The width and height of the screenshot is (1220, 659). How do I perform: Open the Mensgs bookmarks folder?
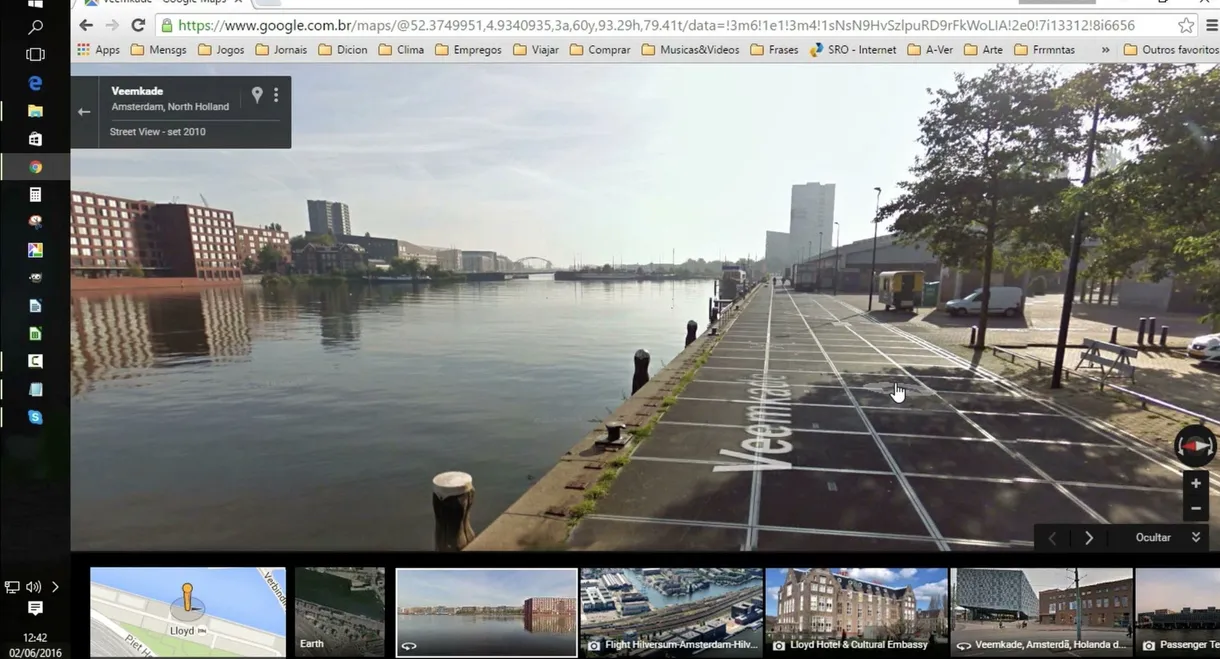point(159,49)
